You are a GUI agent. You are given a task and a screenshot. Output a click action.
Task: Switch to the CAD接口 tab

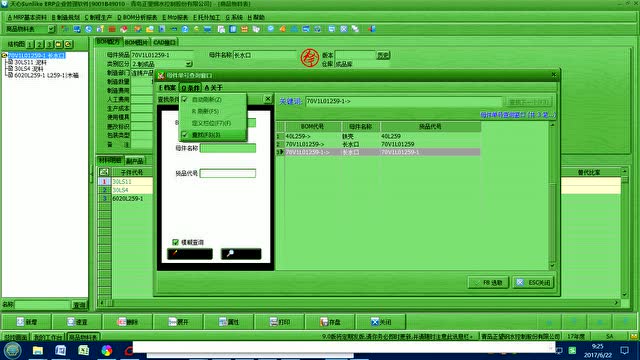point(164,42)
